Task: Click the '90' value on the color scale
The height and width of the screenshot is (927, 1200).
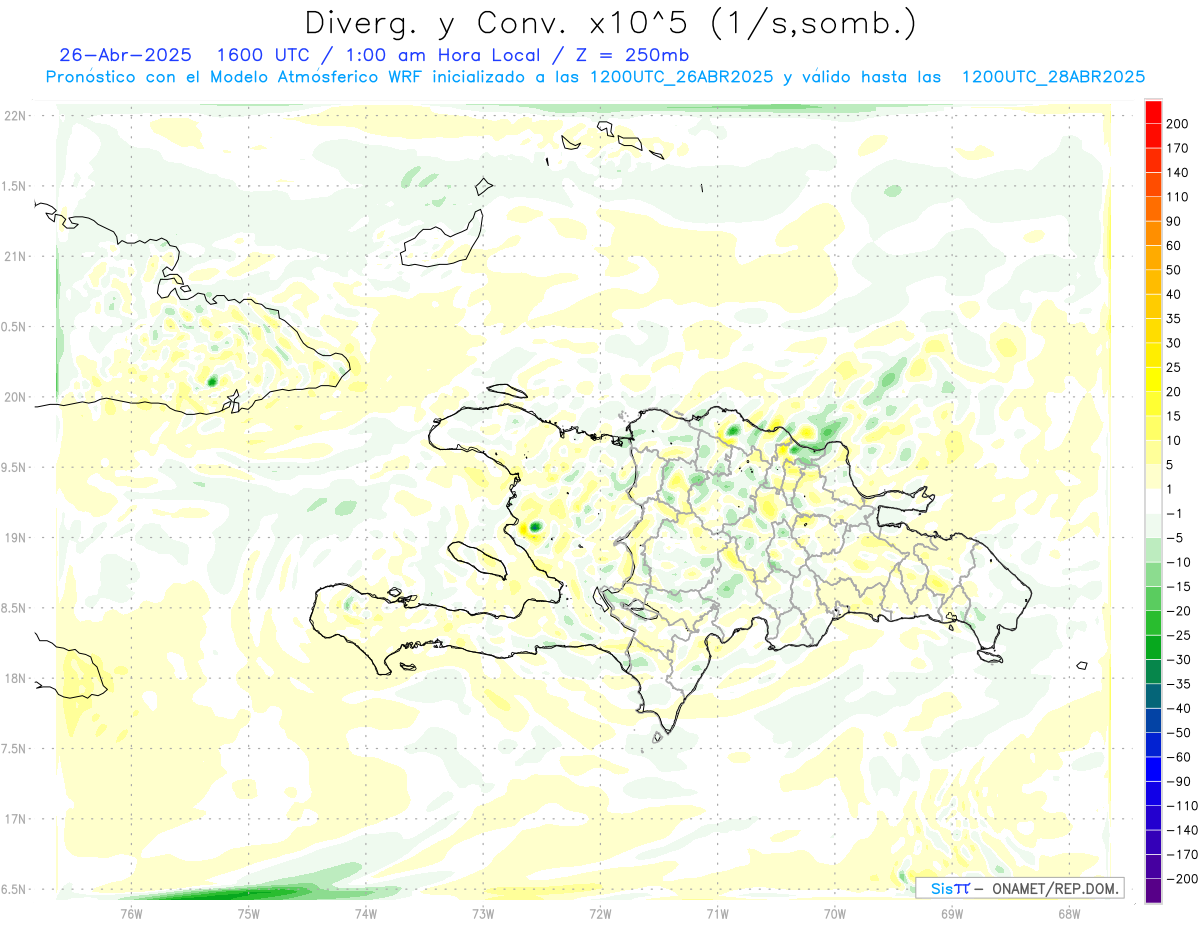Action: pos(1173,221)
